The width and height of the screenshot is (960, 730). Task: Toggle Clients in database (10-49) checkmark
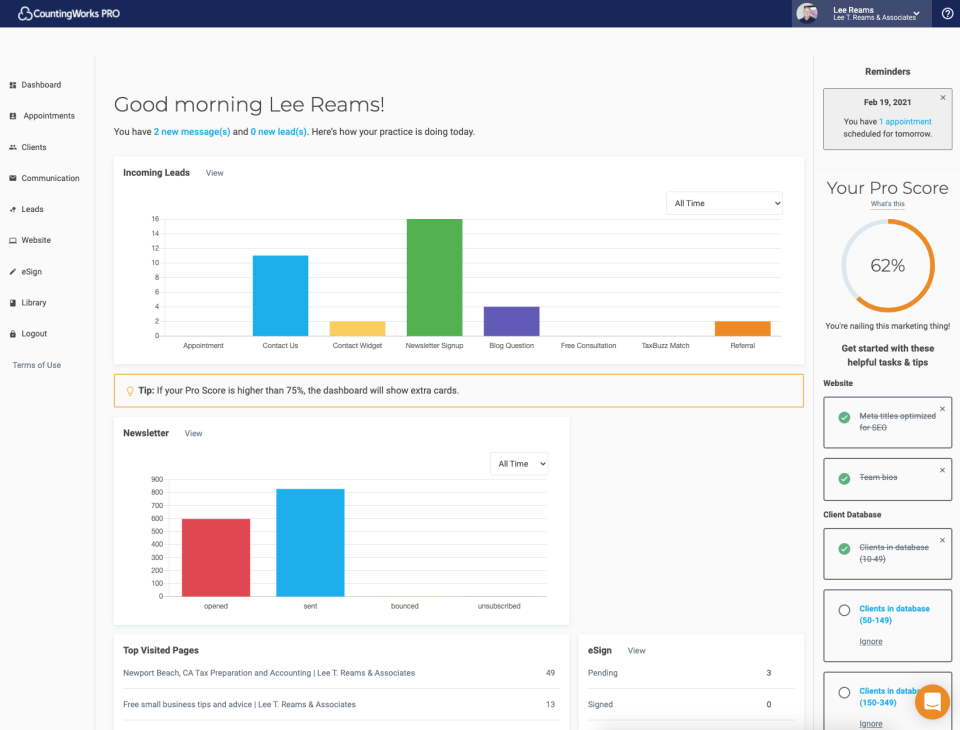pyautogui.click(x=844, y=549)
